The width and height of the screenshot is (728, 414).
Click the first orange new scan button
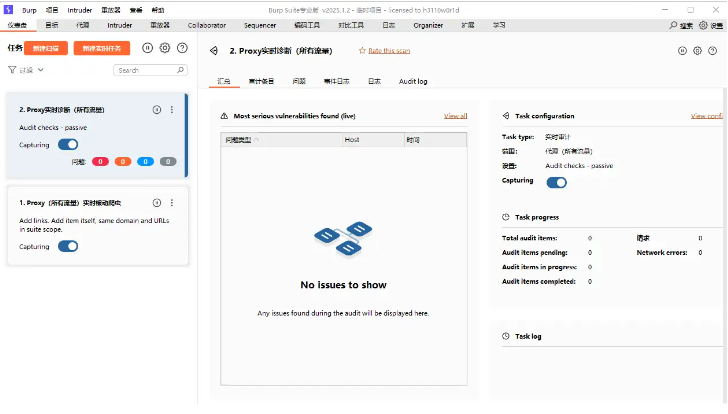click(x=46, y=48)
